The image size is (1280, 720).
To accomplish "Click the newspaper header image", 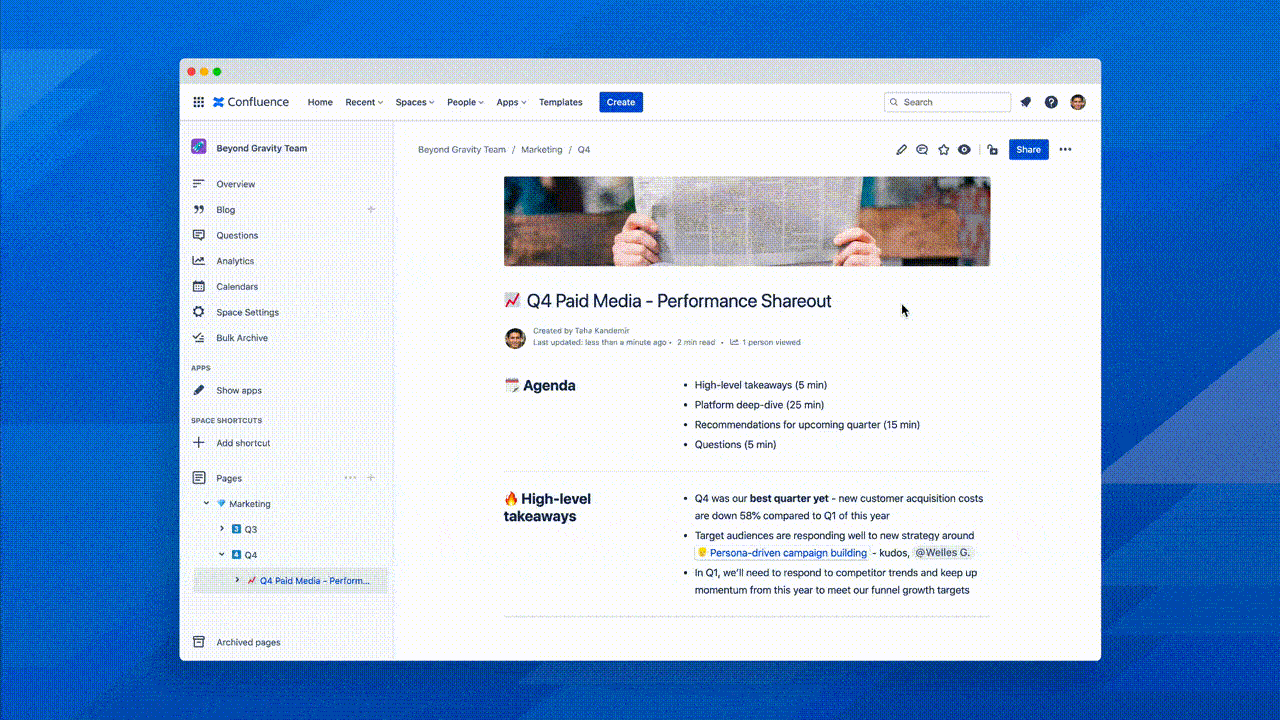I will [747, 221].
